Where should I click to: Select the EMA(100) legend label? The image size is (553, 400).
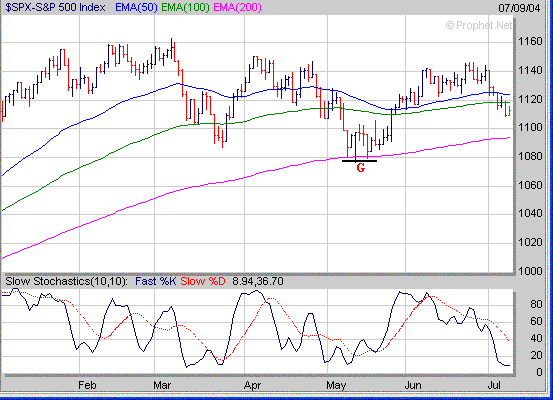(185, 7)
